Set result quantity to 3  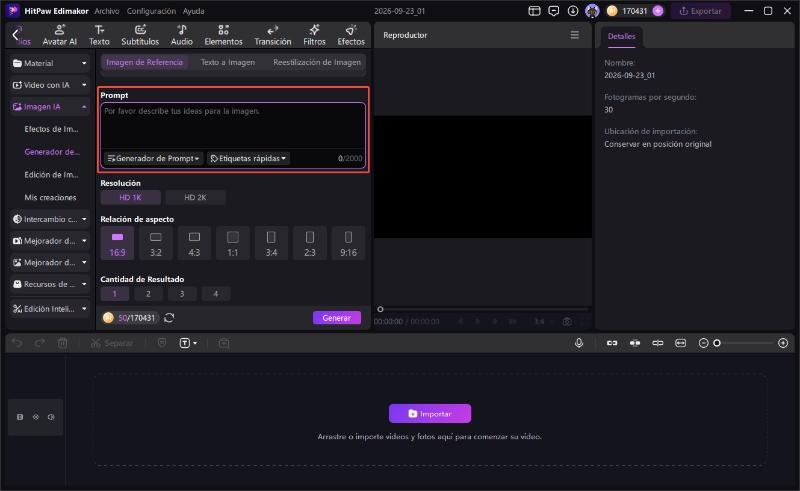pos(182,293)
